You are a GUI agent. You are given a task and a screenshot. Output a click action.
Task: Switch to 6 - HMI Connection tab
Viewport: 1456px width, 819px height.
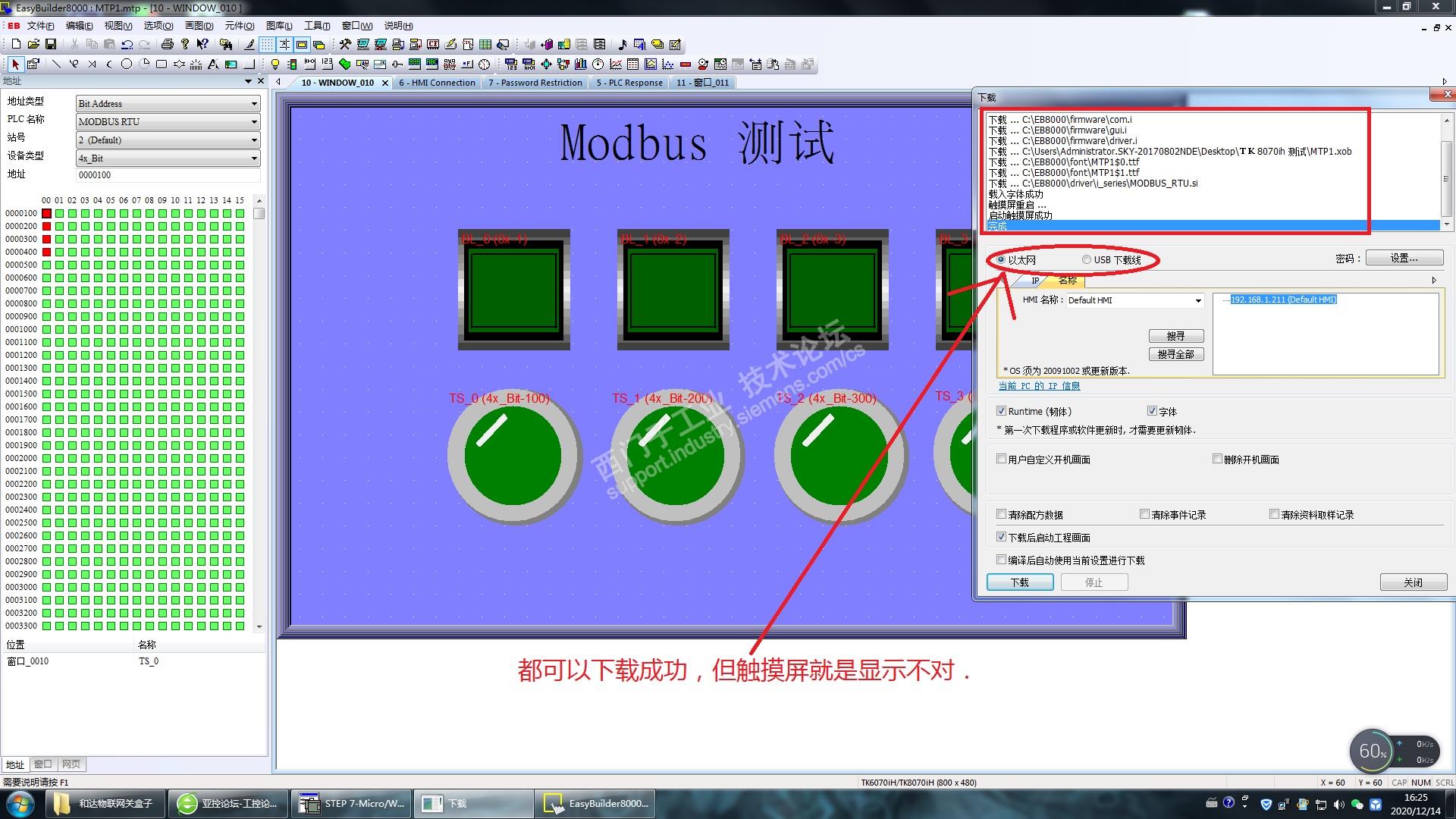(437, 83)
